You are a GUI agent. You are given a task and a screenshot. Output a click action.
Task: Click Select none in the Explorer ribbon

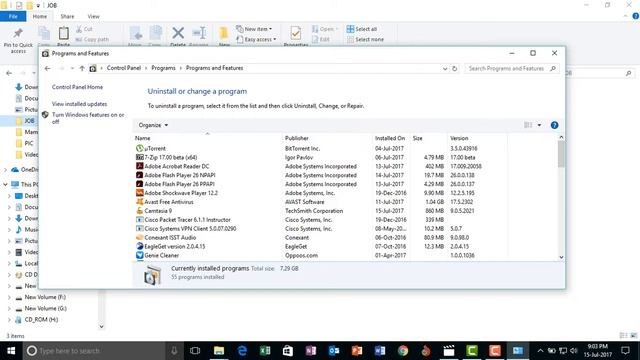coord(365,40)
